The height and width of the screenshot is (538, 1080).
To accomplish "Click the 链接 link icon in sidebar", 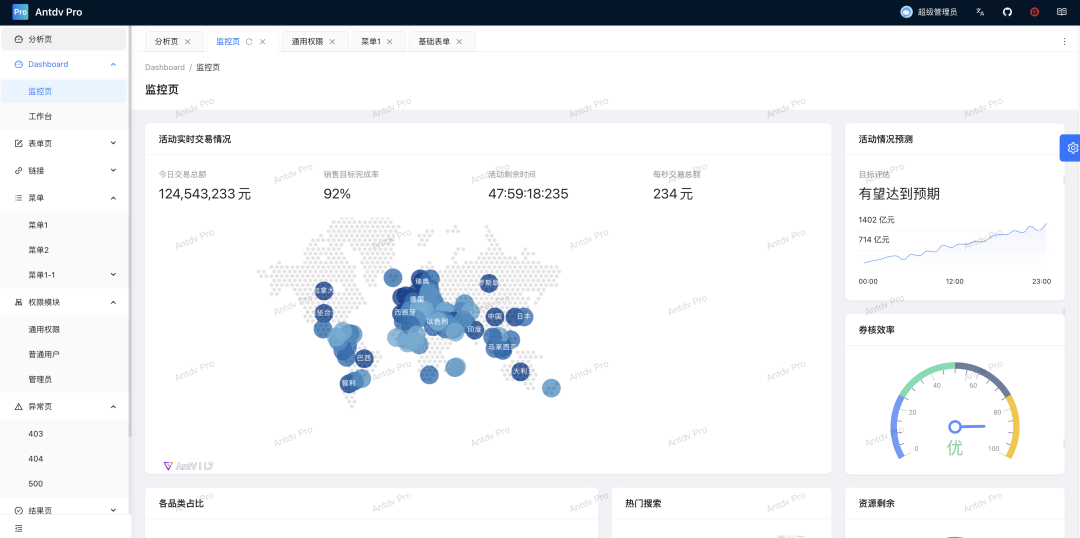I will click(19, 170).
